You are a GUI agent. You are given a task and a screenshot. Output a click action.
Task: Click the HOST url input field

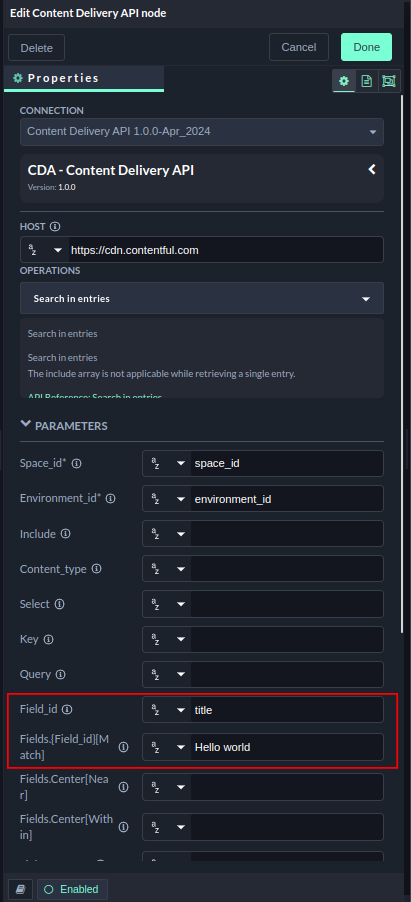pyautogui.click(x=226, y=250)
